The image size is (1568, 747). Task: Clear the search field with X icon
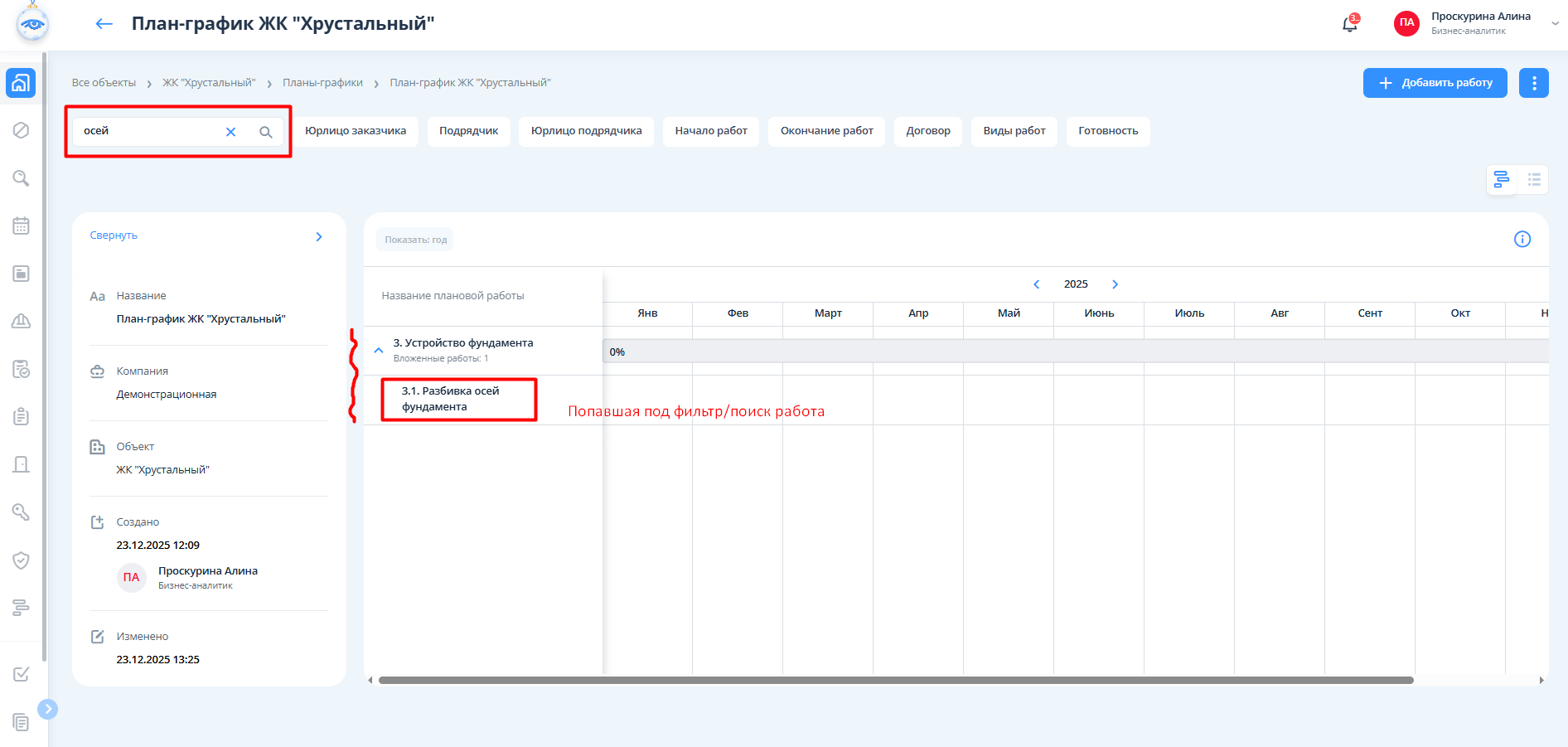coord(231,132)
